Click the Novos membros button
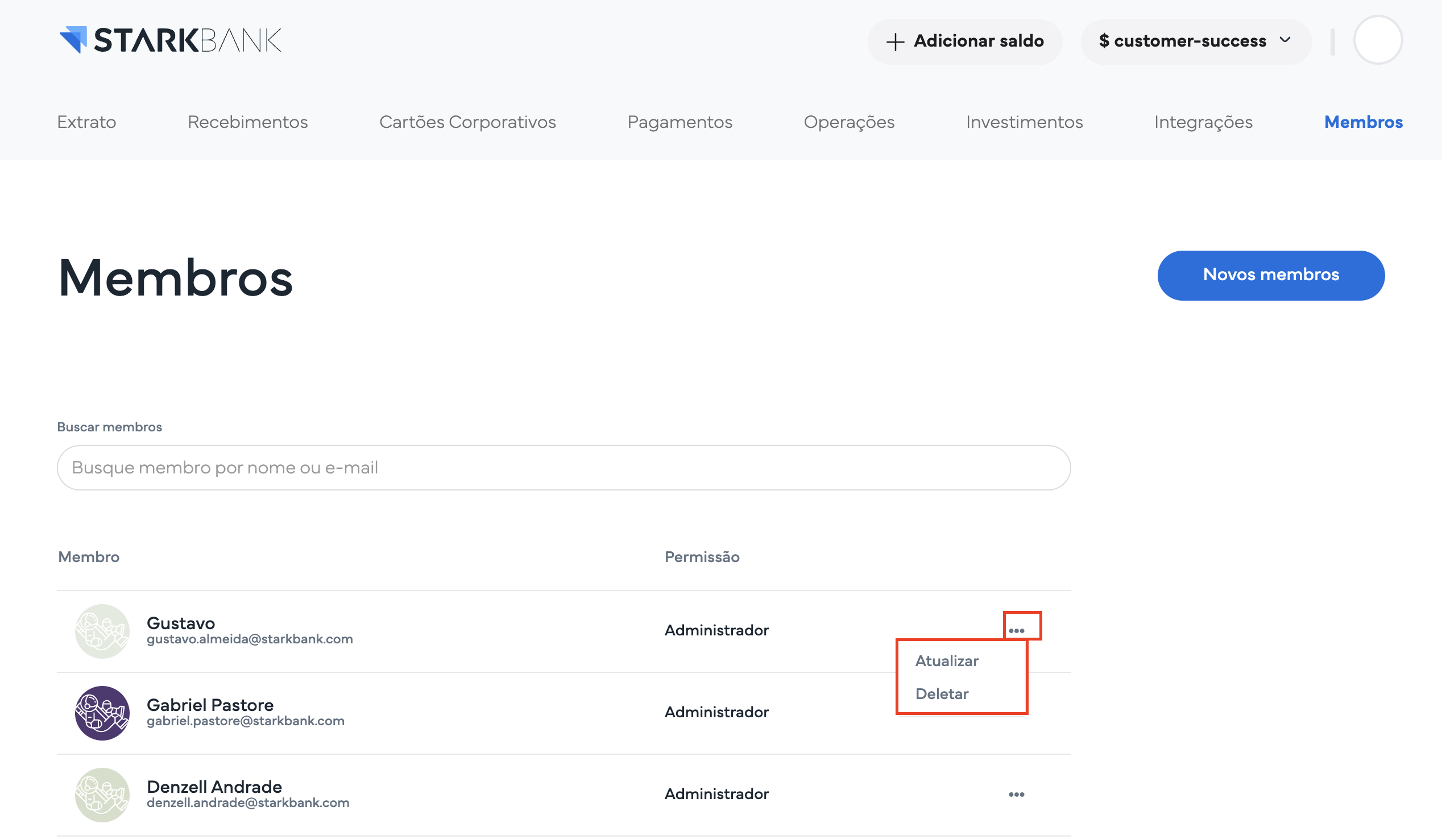The image size is (1442, 840). coord(1271,275)
